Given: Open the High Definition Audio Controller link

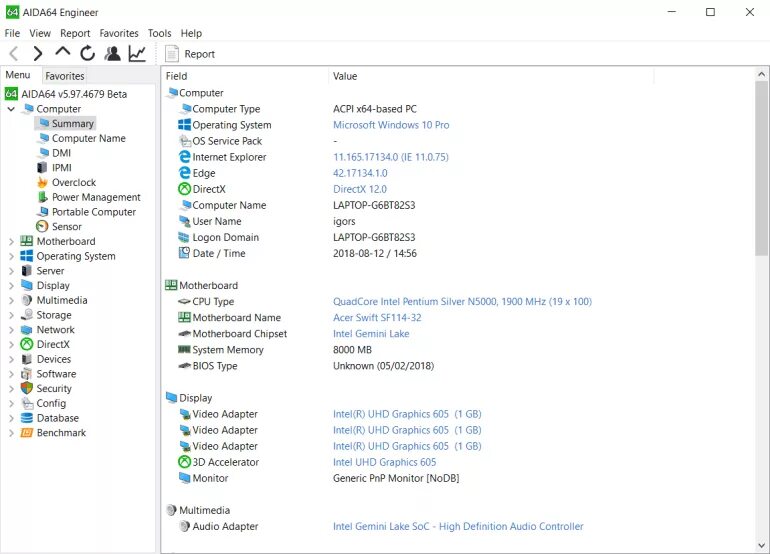Looking at the screenshot, I should (458, 526).
